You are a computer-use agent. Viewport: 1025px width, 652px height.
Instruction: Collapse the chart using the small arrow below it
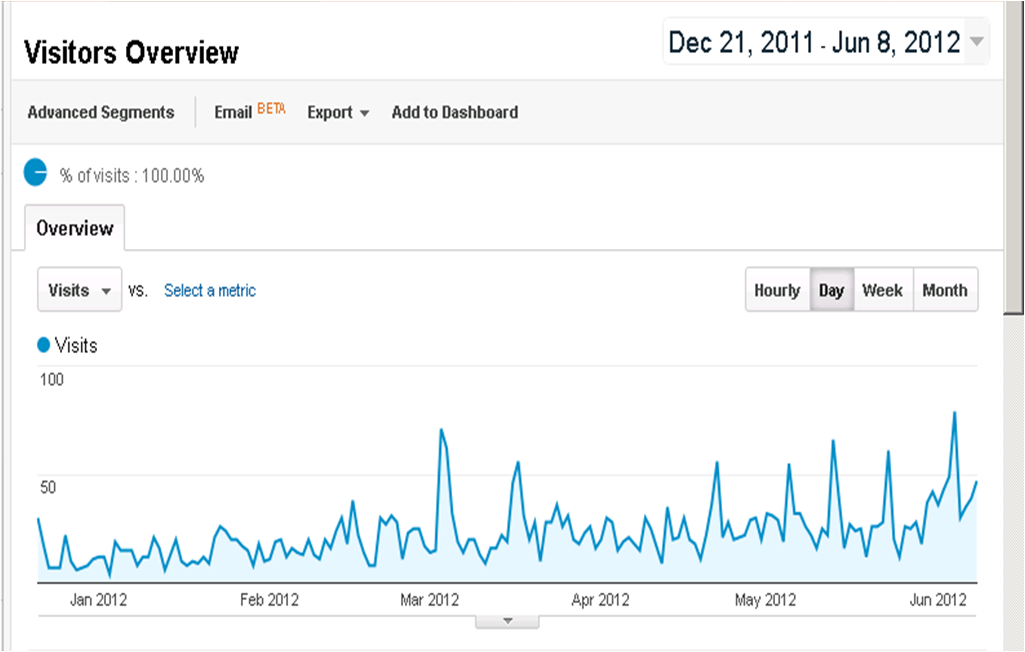[507, 620]
